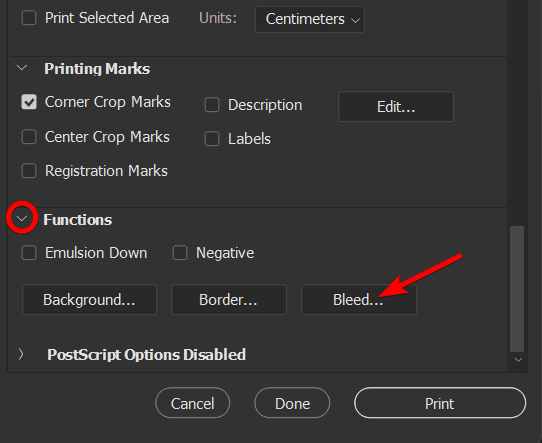Click the Edit... button
The height and width of the screenshot is (443, 542).
pos(396,106)
